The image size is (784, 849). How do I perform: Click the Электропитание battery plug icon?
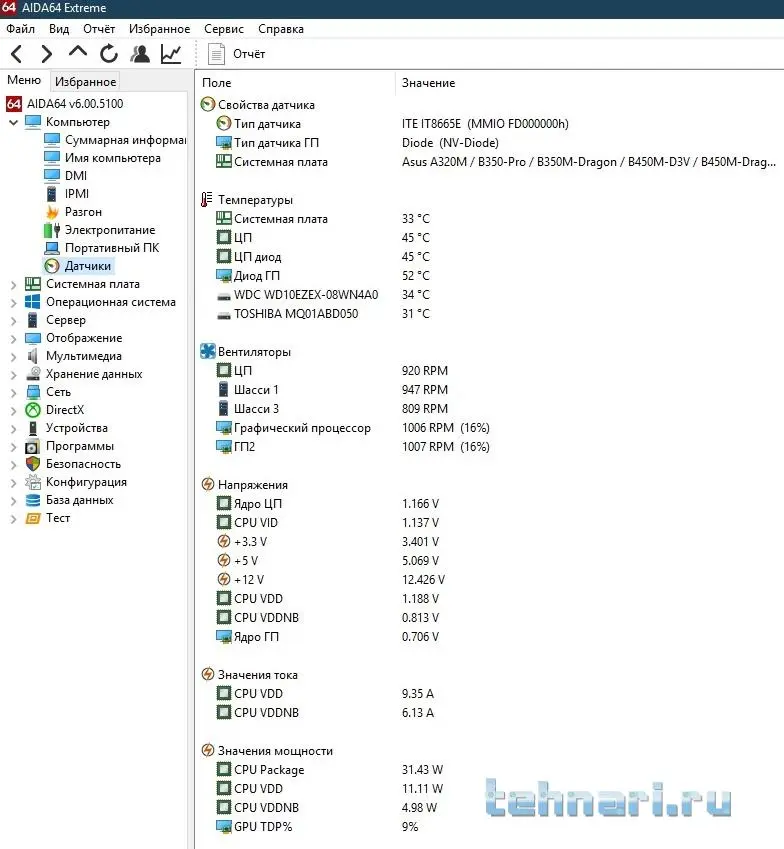(51, 230)
